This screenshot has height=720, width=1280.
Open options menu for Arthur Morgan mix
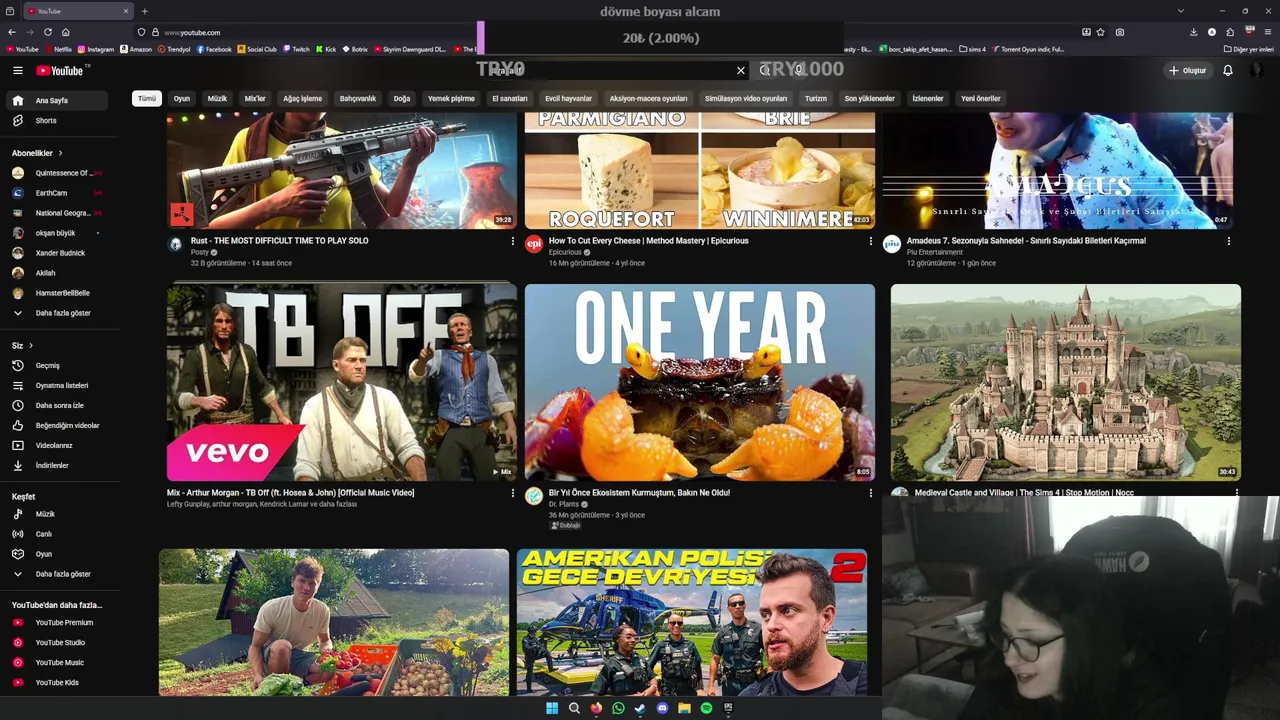pos(512,493)
